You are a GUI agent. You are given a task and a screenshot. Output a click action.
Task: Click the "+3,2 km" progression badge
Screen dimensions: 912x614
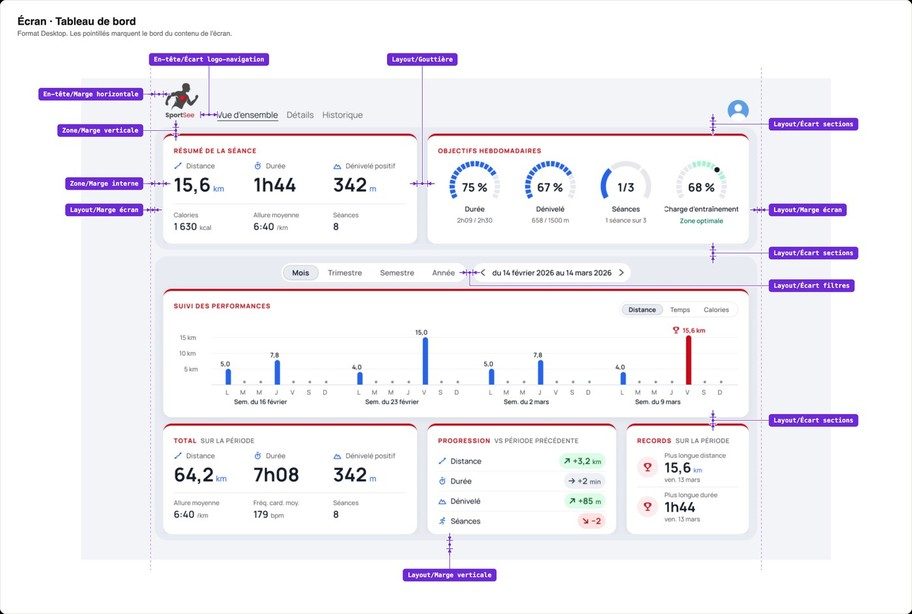click(582, 461)
